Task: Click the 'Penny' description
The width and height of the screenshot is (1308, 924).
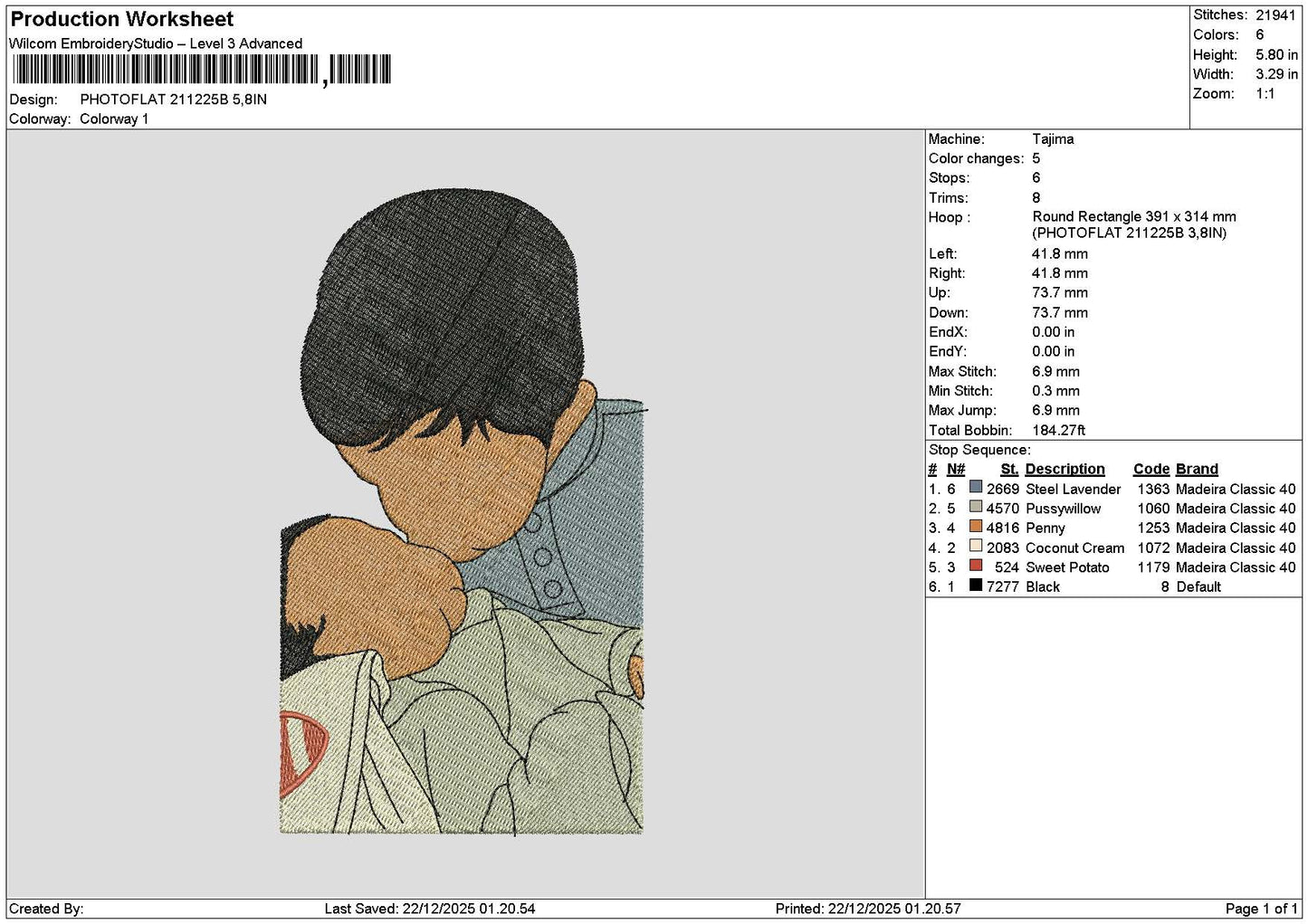Action: (x=1045, y=529)
